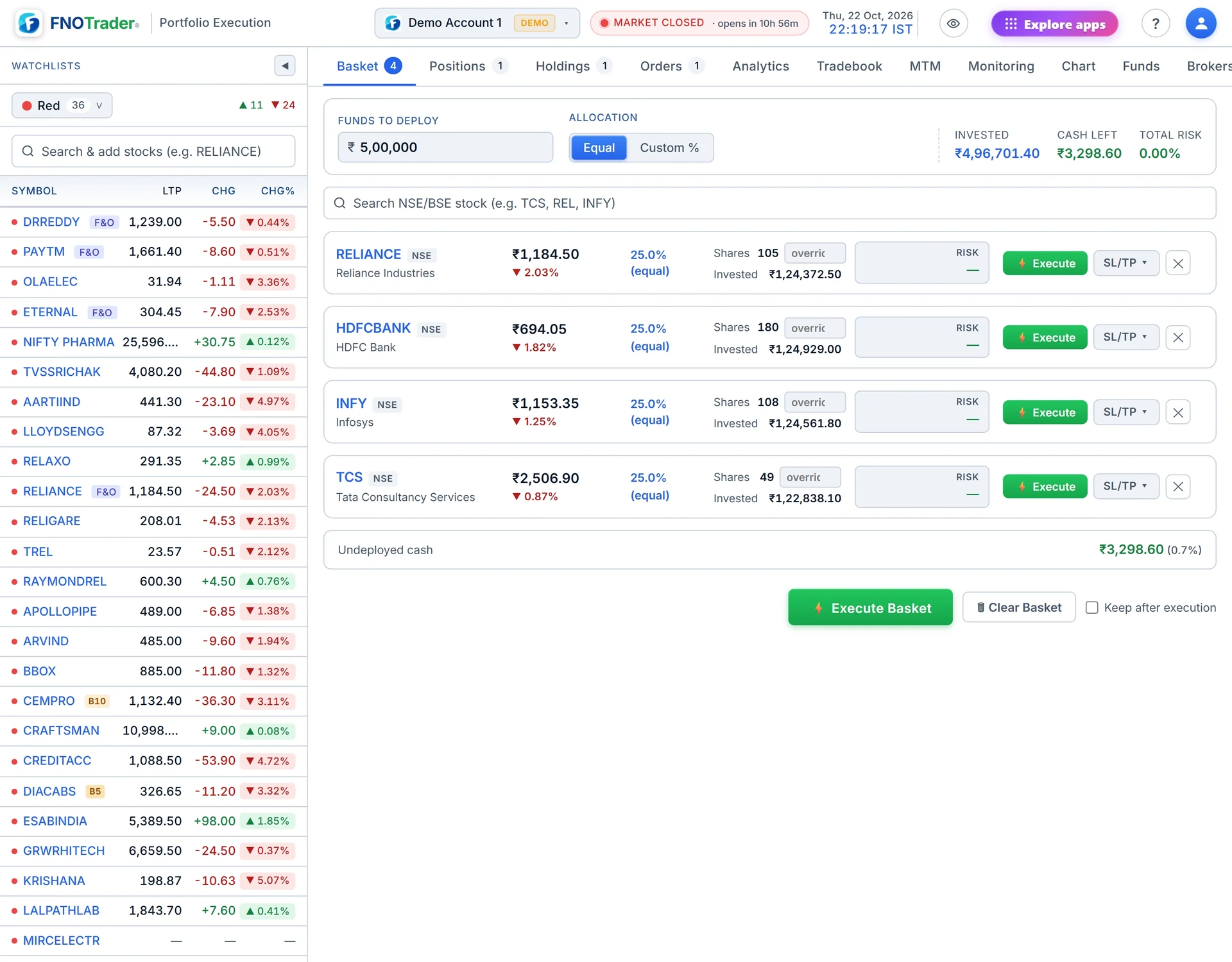Viewport: 1232px width, 962px height.
Task: Click search icon in NSE/BSE stock search
Action: [339, 203]
